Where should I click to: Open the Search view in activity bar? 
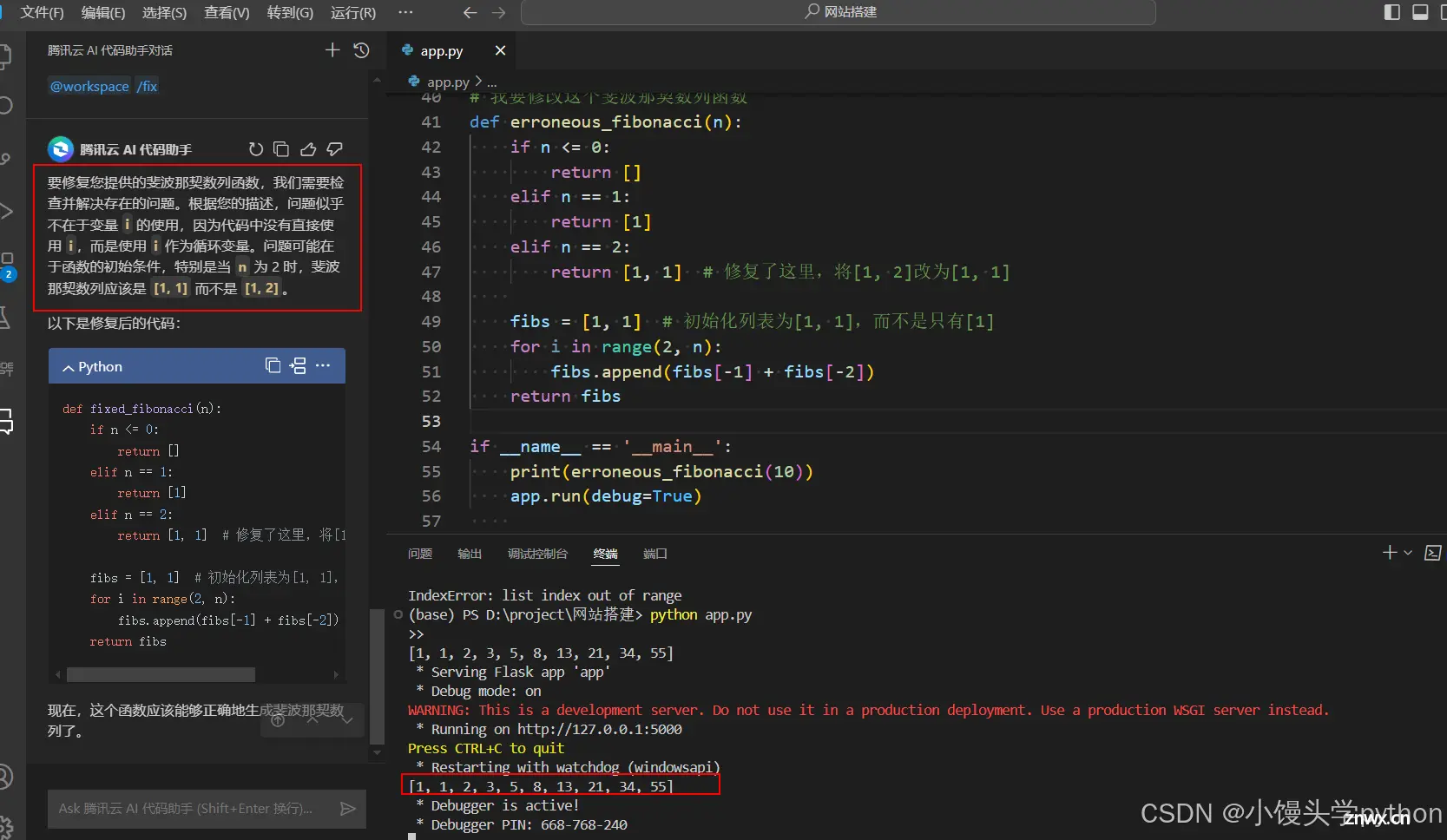5,106
